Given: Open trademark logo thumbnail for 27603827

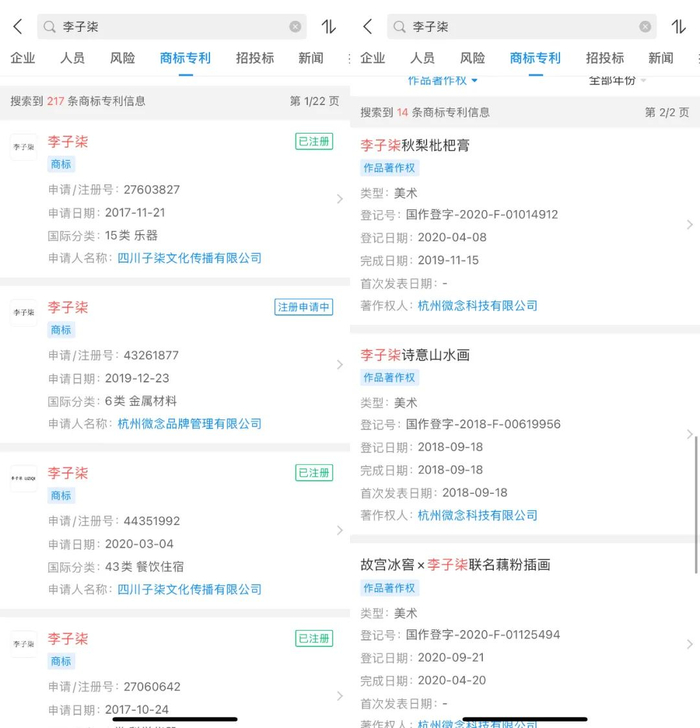Looking at the screenshot, I should [24, 147].
